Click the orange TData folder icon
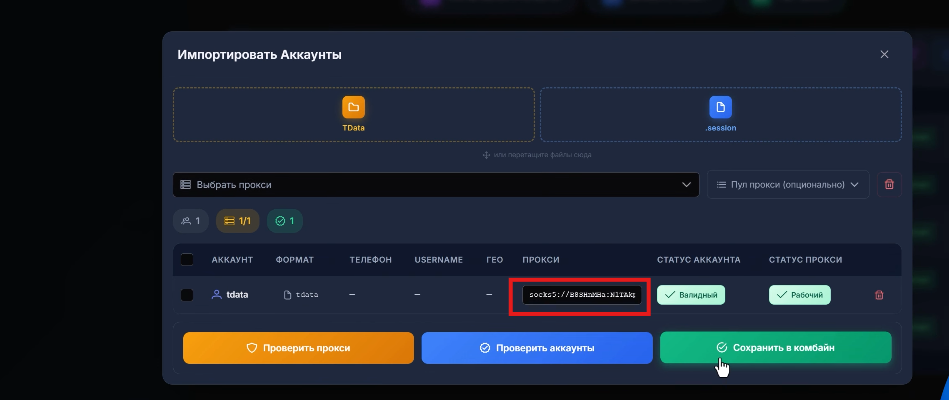Viewport: 949px width, 400px height. point(353,107)
